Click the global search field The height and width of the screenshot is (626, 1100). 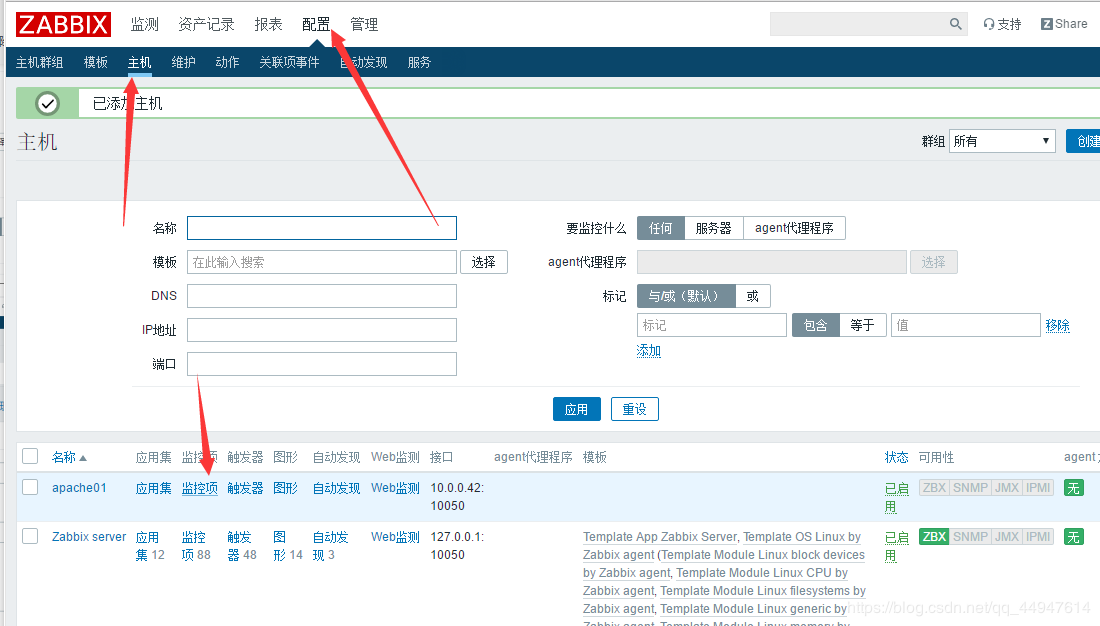click(868, 24)
